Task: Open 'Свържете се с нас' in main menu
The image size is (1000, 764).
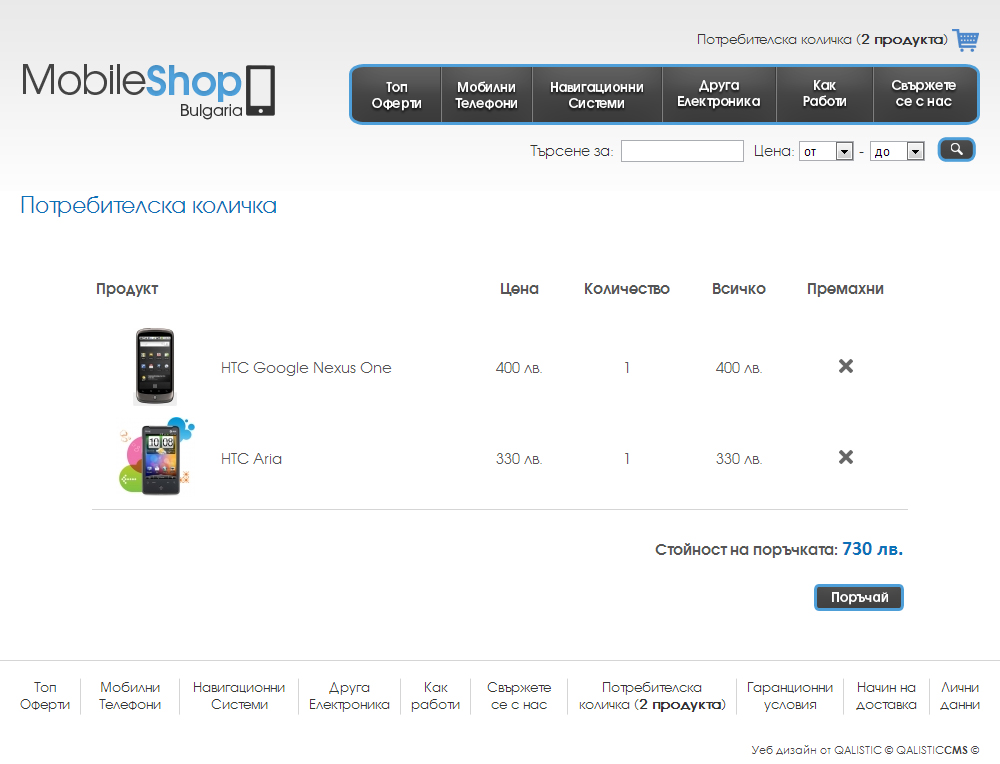Action: point(923,94)
